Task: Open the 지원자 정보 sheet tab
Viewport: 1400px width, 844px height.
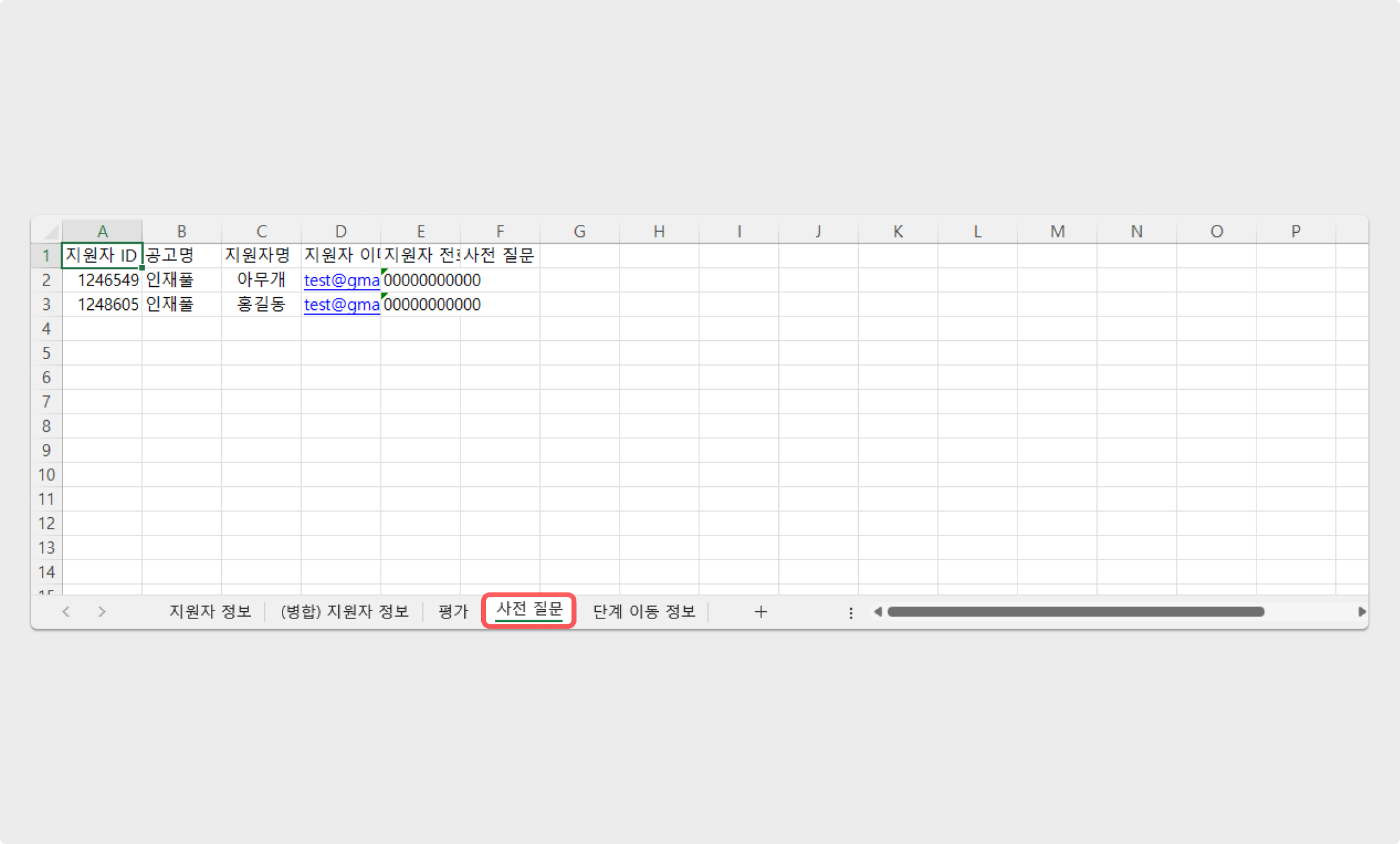Action: pyautogui.click(x=210, y=611)
